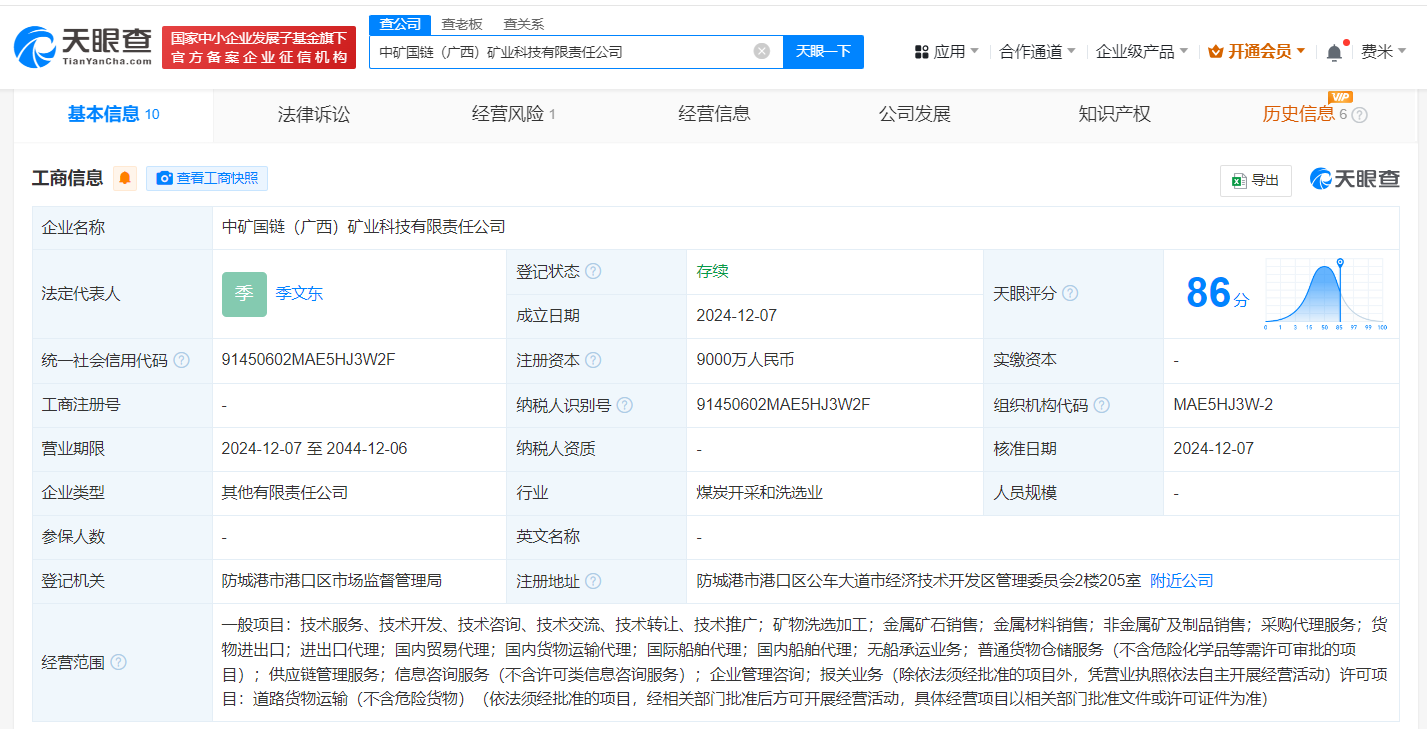Switch to the 法律诉讼 tab
The image size is (1427, 729).
(x=314, y=114)
